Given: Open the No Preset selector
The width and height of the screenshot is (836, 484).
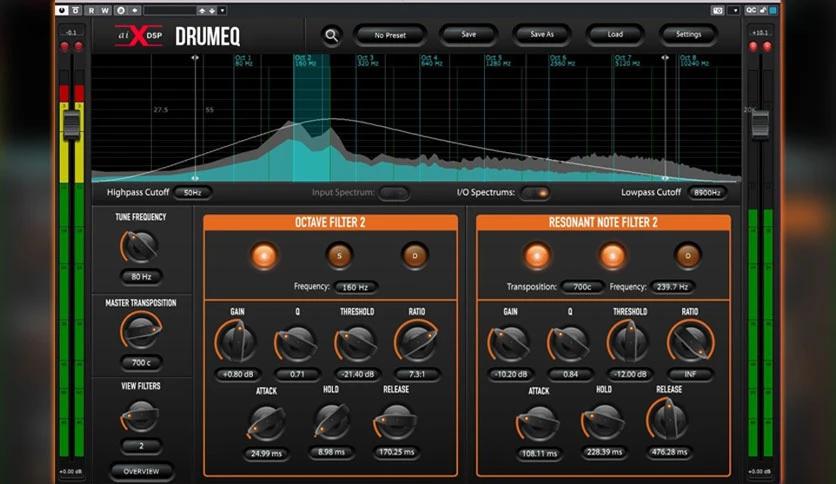Looking at the screenshot, I should tap(390, 35).
